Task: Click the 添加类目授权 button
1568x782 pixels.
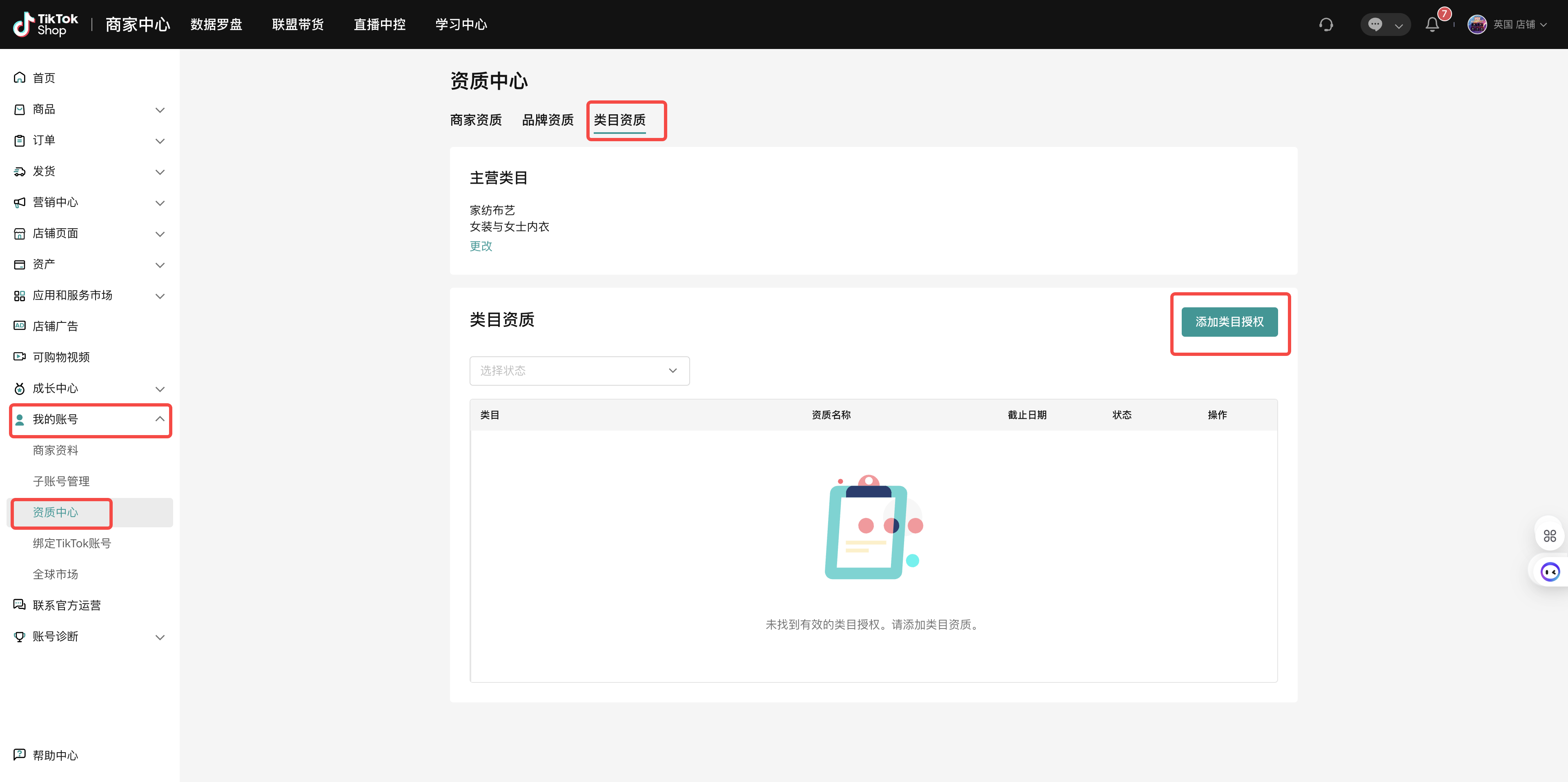Action: click(1229, 322)
